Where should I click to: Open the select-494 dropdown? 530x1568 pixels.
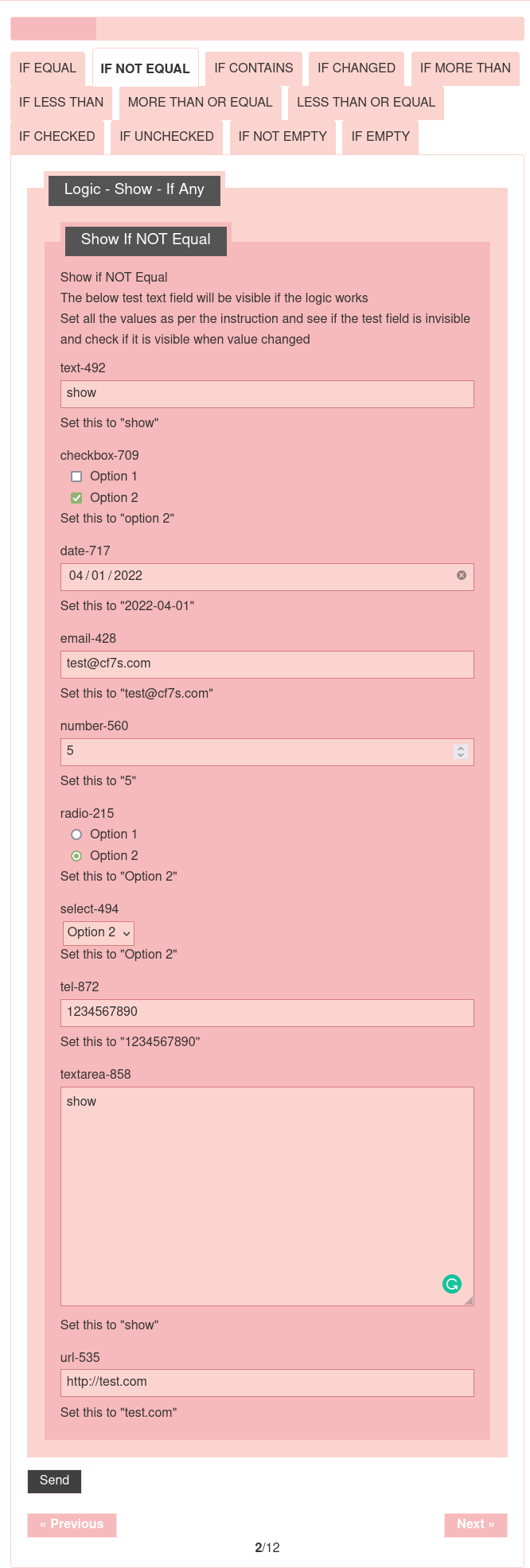tap(99, 932)
